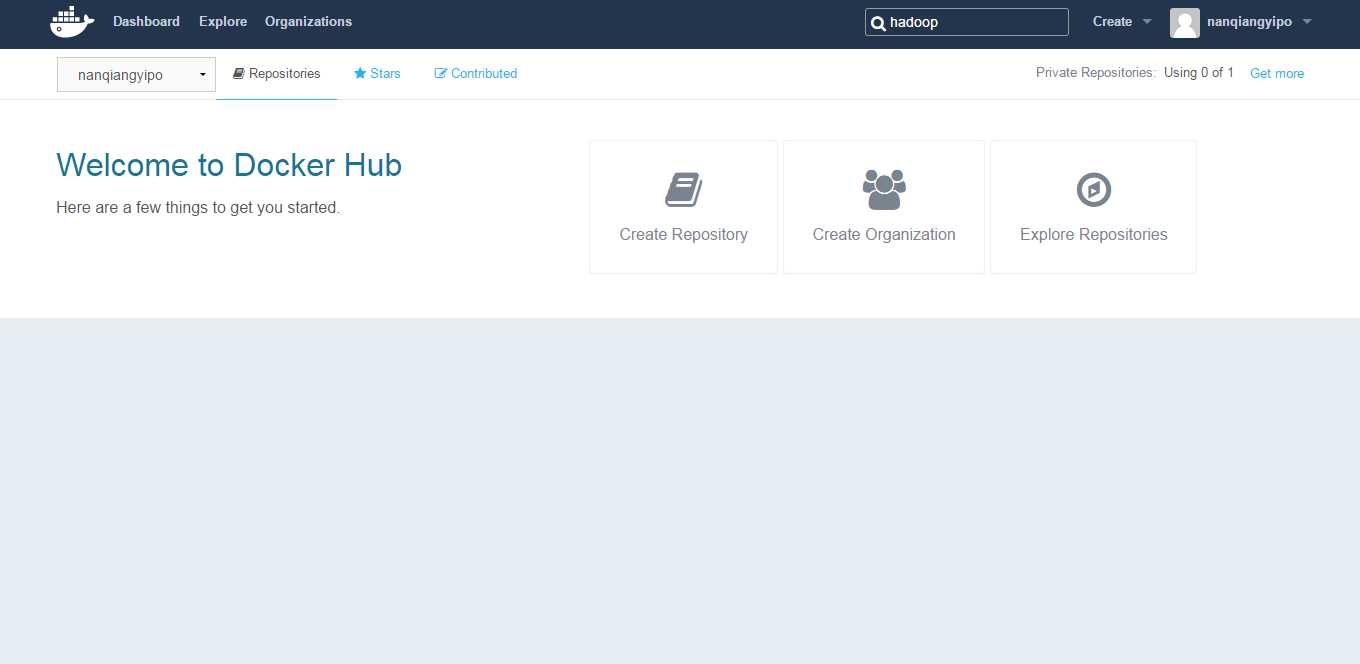1360x664 pixels.
Task: Click the Private Repositories label
Action: 1096,73
